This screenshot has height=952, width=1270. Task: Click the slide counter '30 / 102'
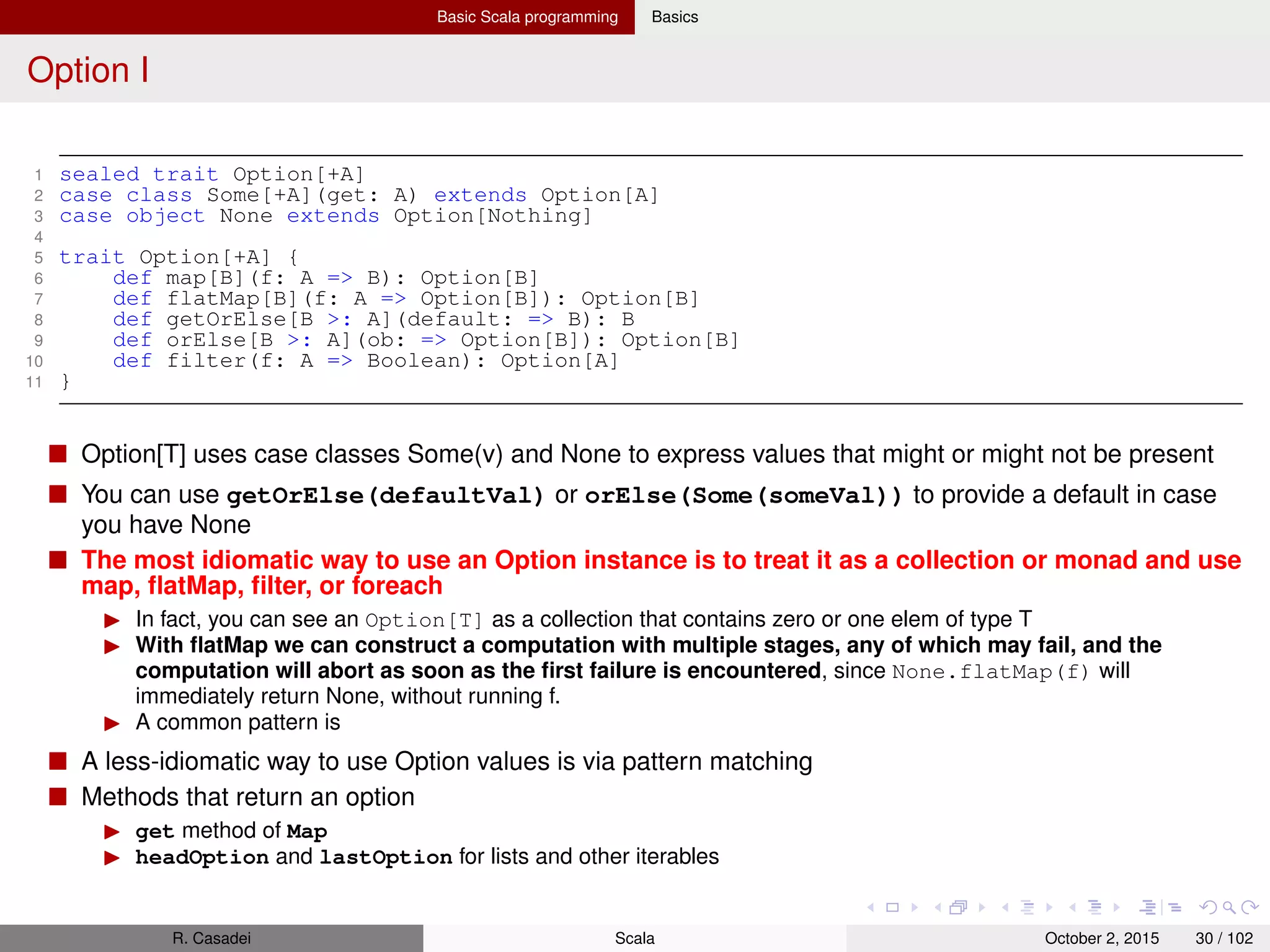pos(1224,938)
